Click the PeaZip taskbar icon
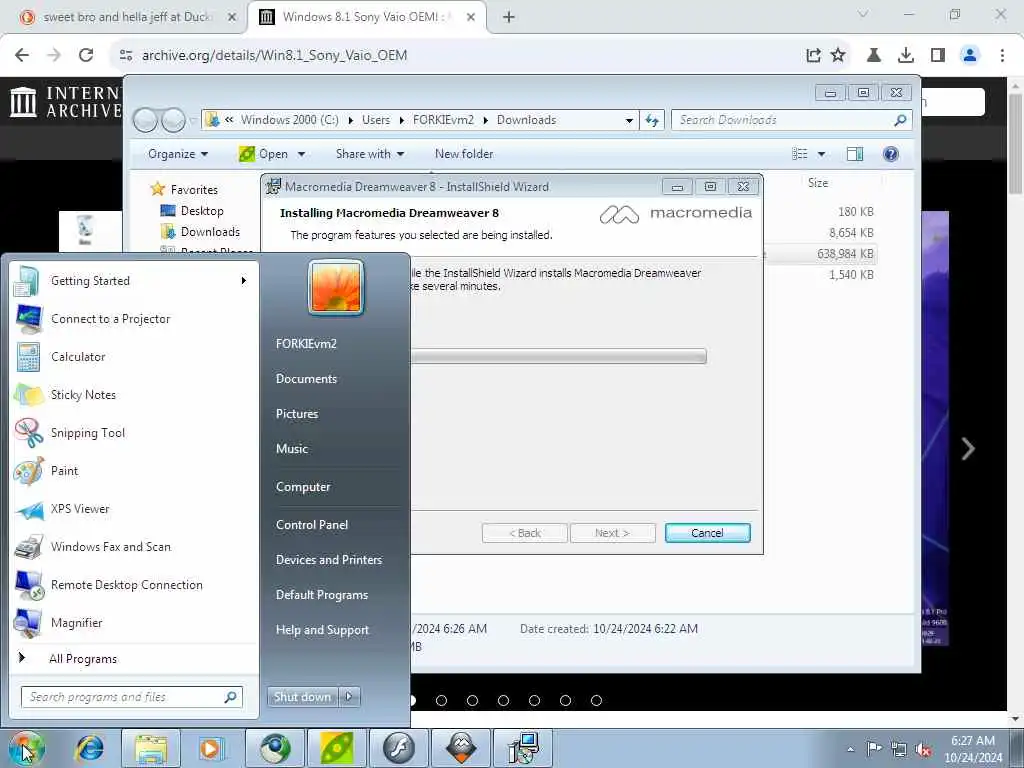1024x768 pixels. point(338,748)
